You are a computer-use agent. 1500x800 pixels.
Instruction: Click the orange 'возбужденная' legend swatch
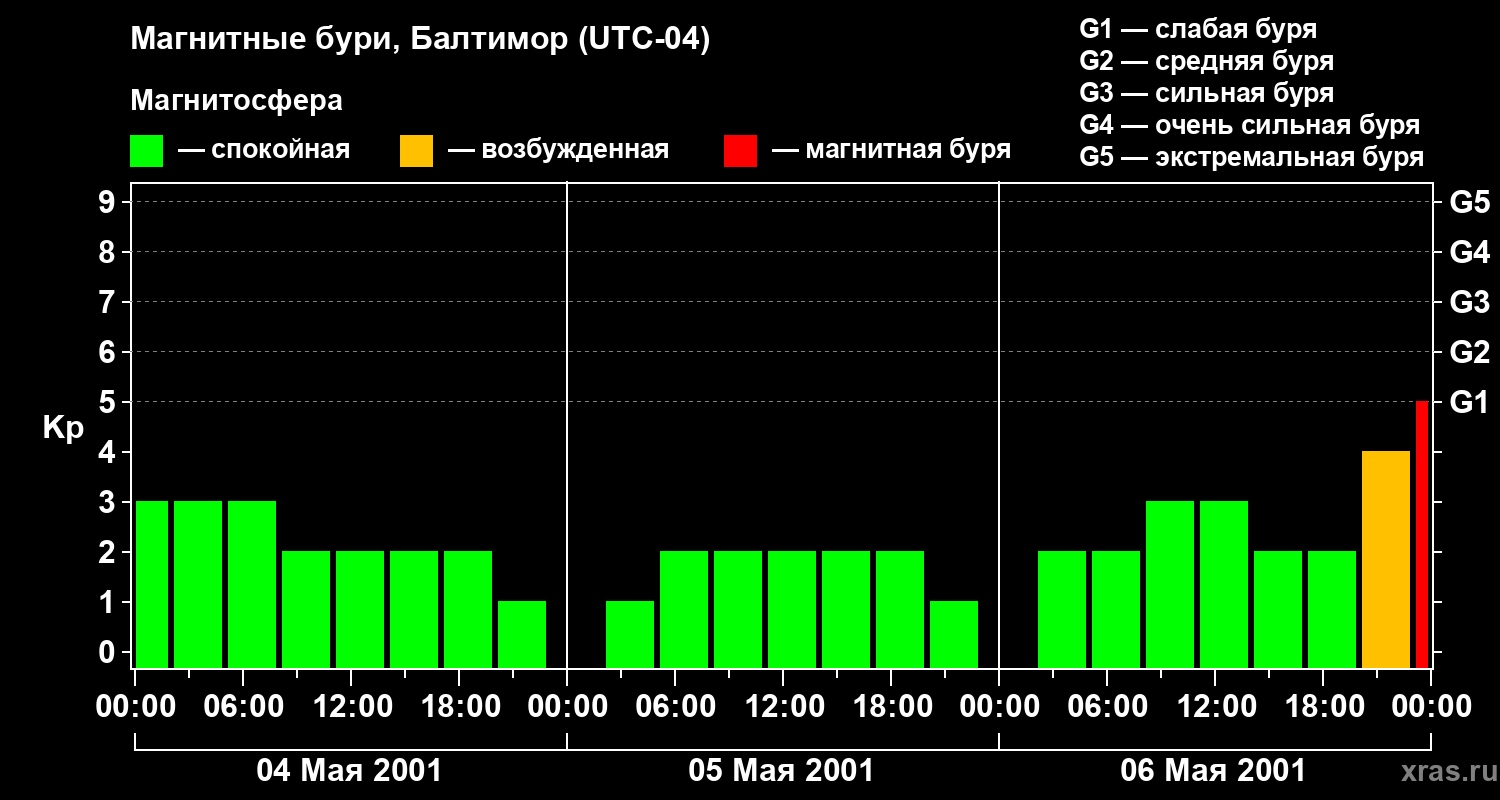(417, 151)
